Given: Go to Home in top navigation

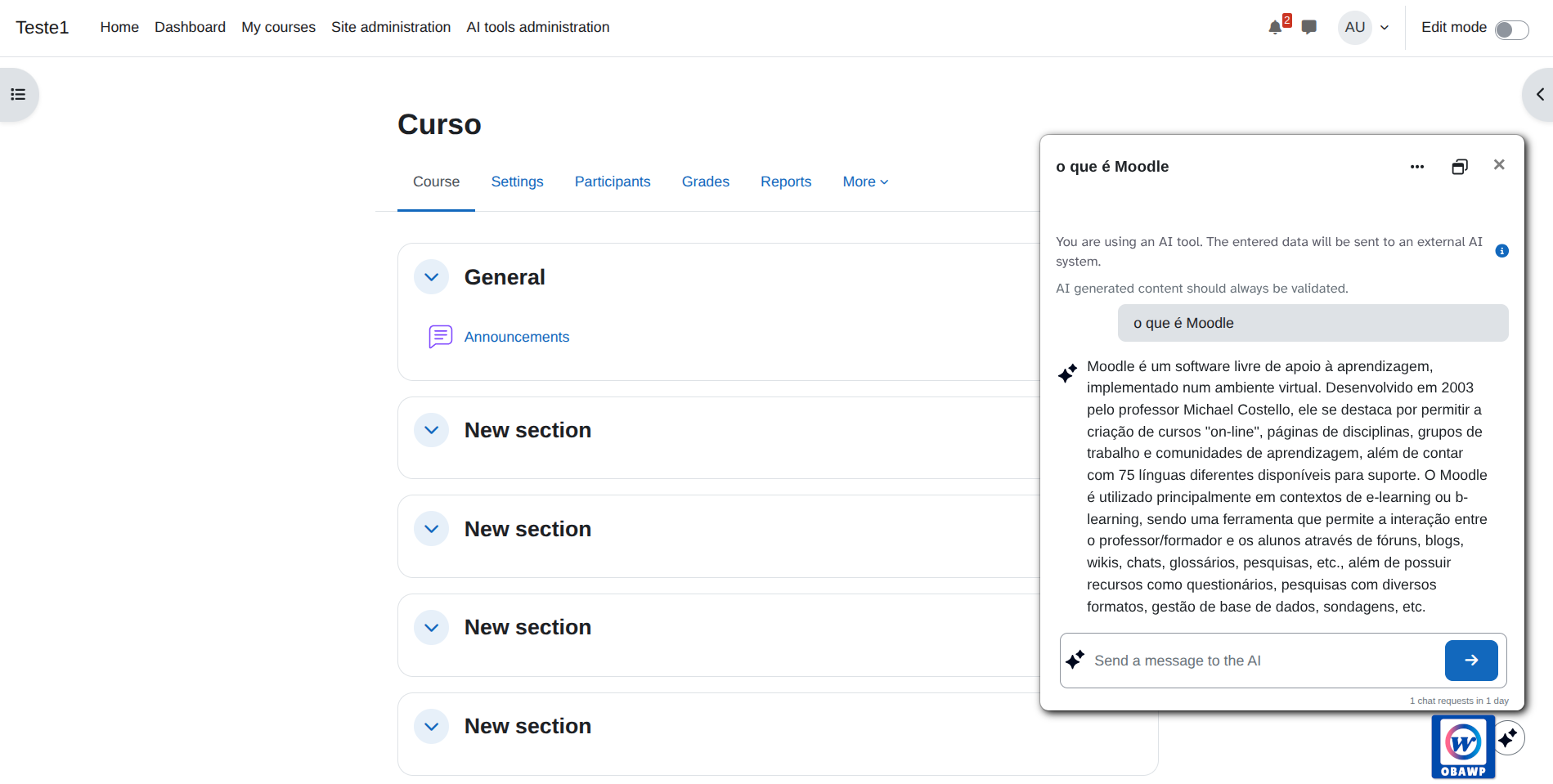Looking at the screenshot, I should (119, 27).
